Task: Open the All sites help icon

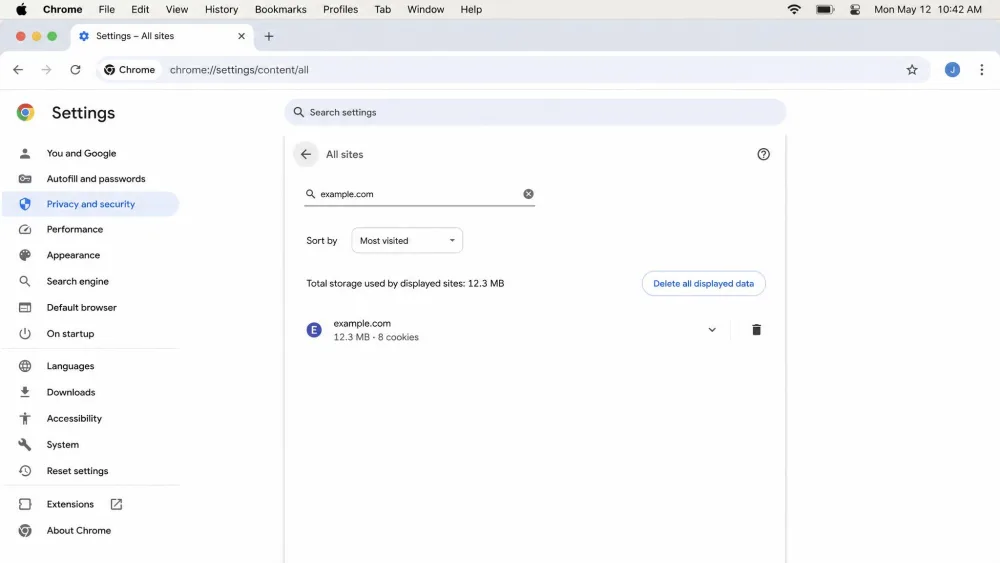Action: click(x=763, y=154)
